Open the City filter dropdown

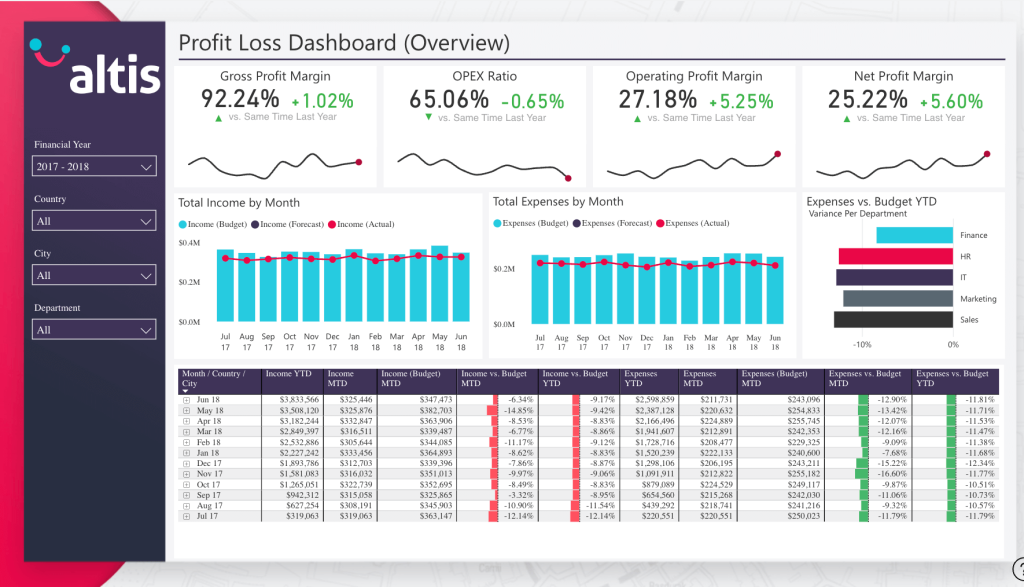pos(94,275)
